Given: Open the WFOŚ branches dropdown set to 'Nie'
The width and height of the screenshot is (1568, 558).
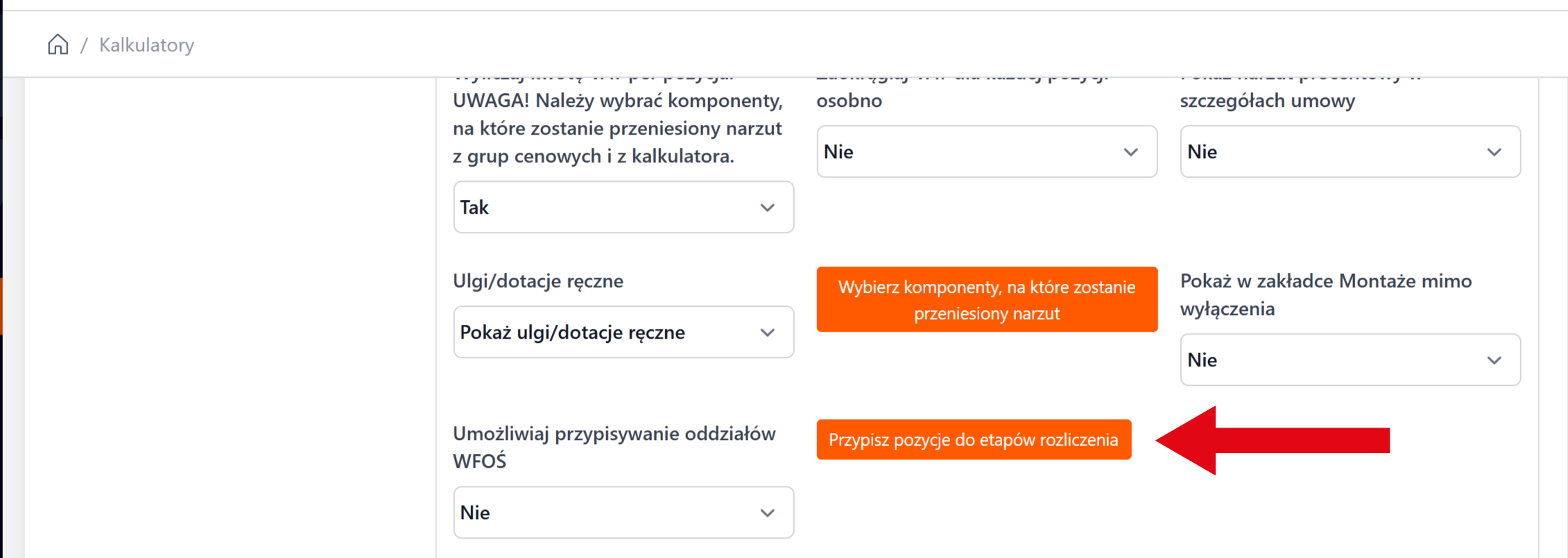Looking at the screenshot, I should pos(623,513).
